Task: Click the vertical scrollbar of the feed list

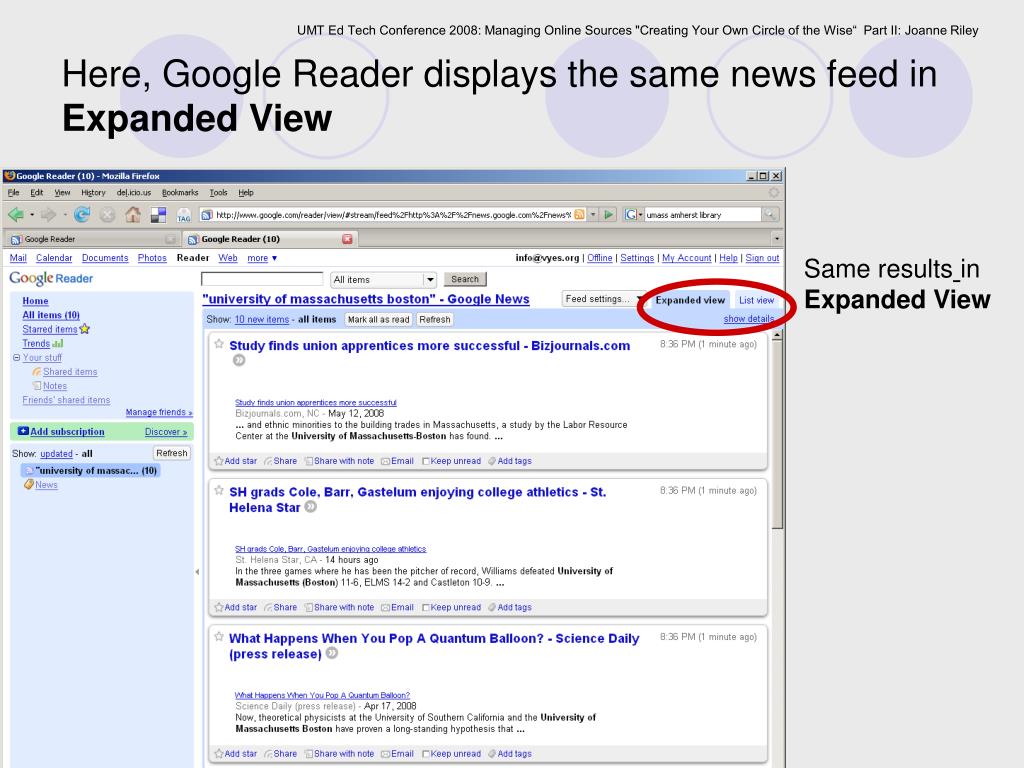Action: coord(777,432)
